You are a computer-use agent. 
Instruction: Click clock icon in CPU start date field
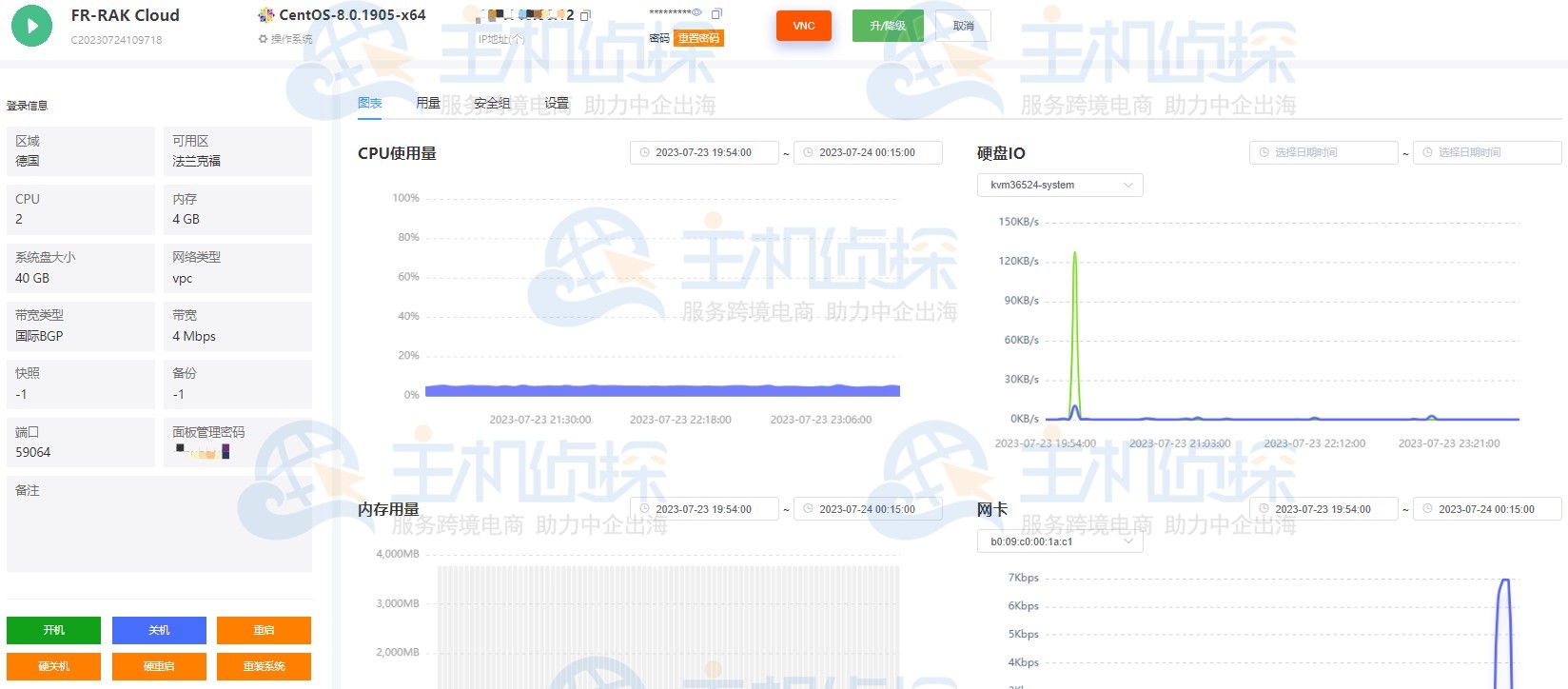pyautogui.click(x=644, y=152)
